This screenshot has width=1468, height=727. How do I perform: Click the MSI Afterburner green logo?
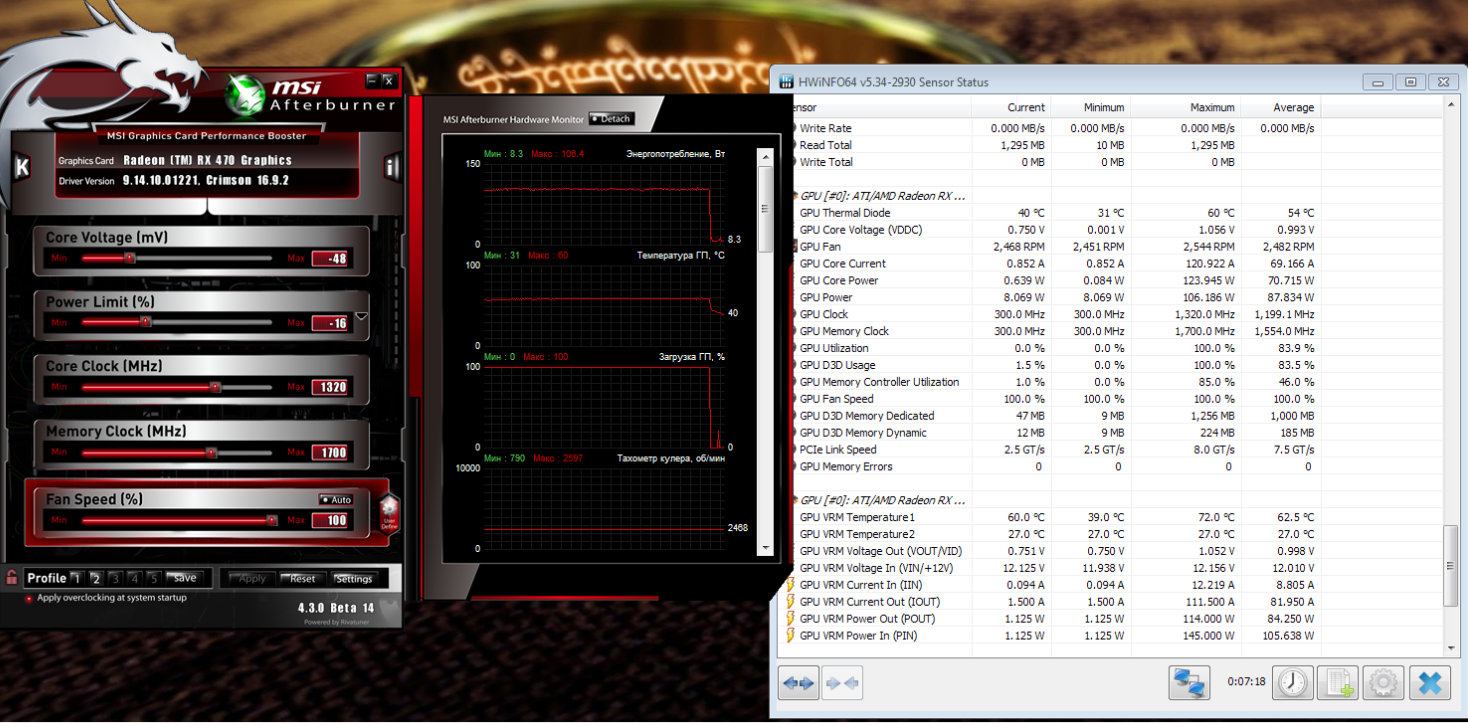pyautogui.click(x=245, y=93)
